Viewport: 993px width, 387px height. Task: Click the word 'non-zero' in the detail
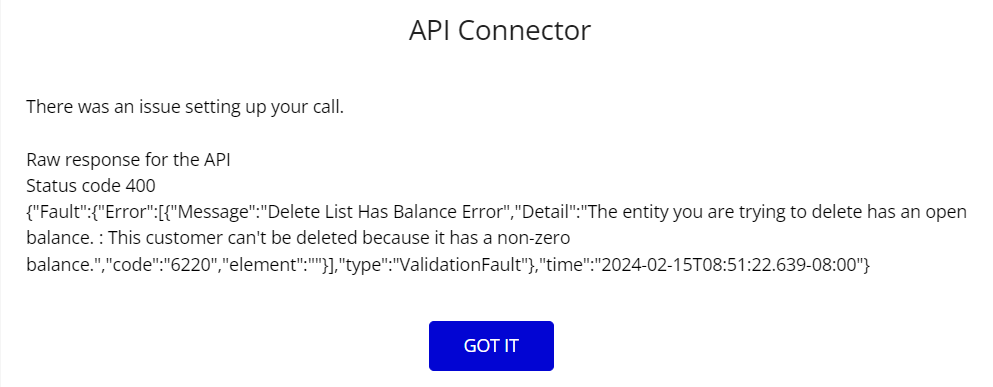tap(533, 238)
